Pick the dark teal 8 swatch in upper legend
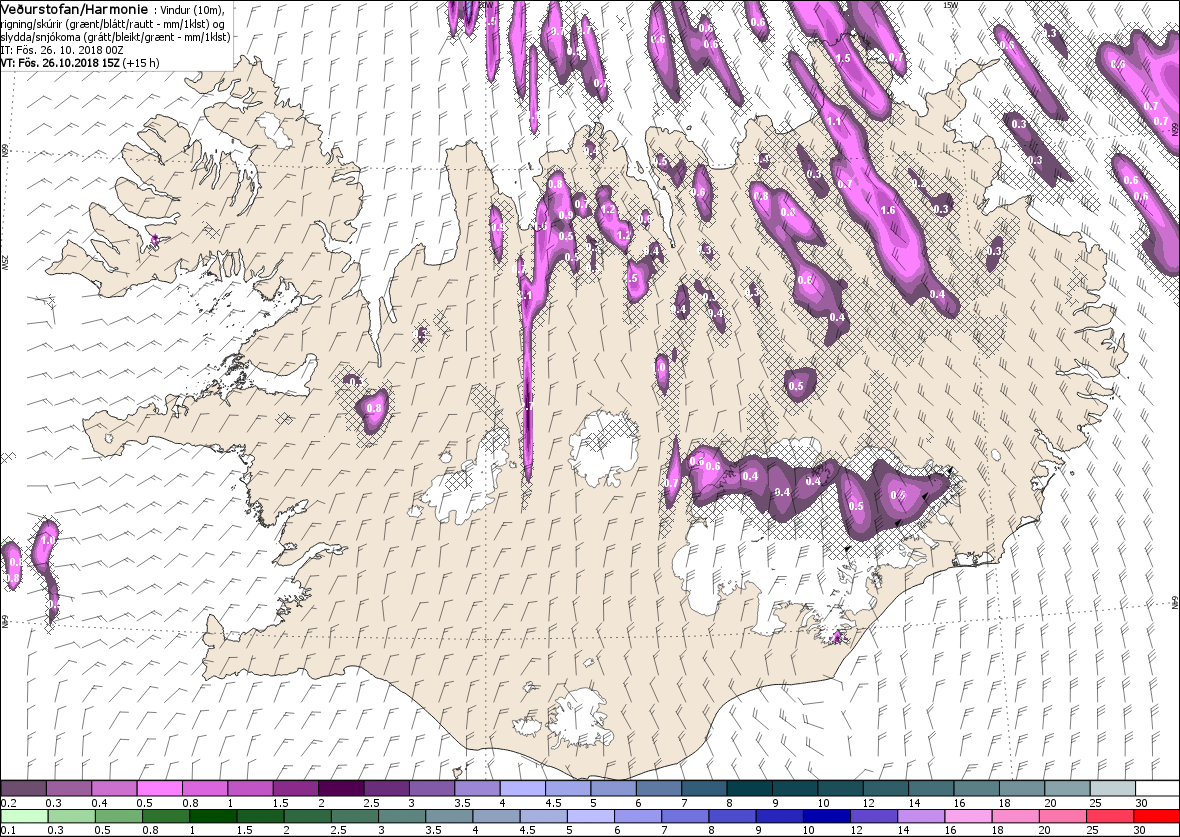This screenshot has height=837, width=1180. (750, 788)
